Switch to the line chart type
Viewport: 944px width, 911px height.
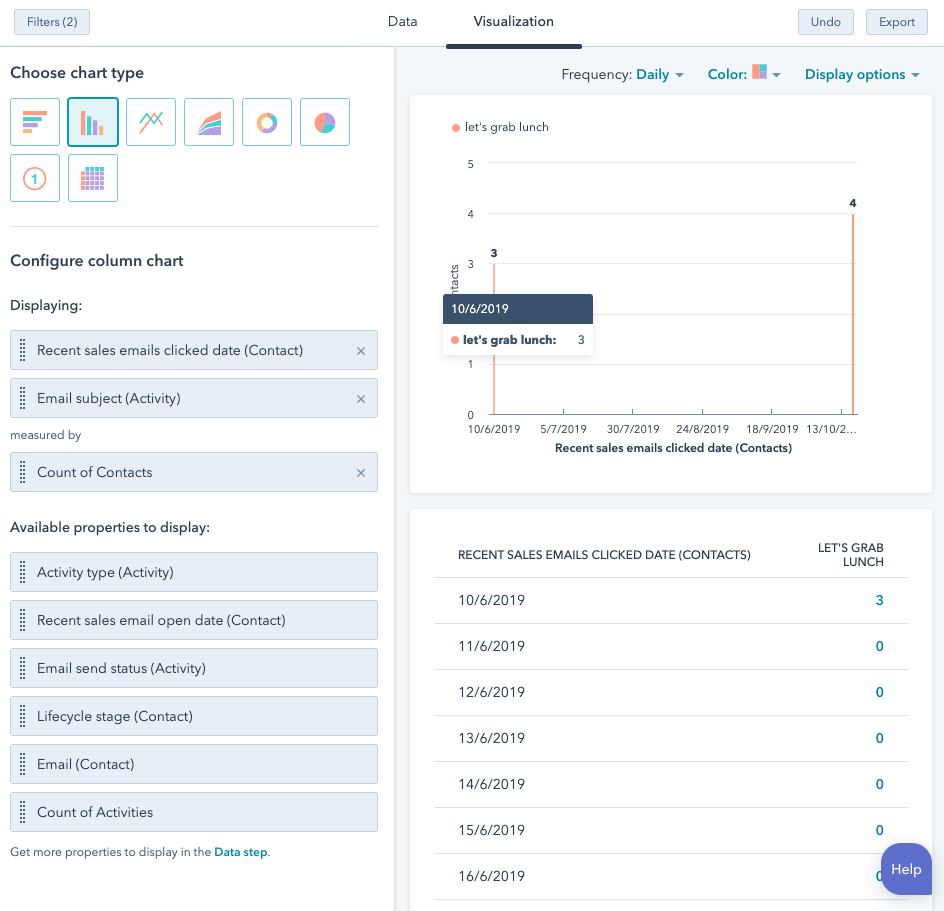tap(150, 120)
